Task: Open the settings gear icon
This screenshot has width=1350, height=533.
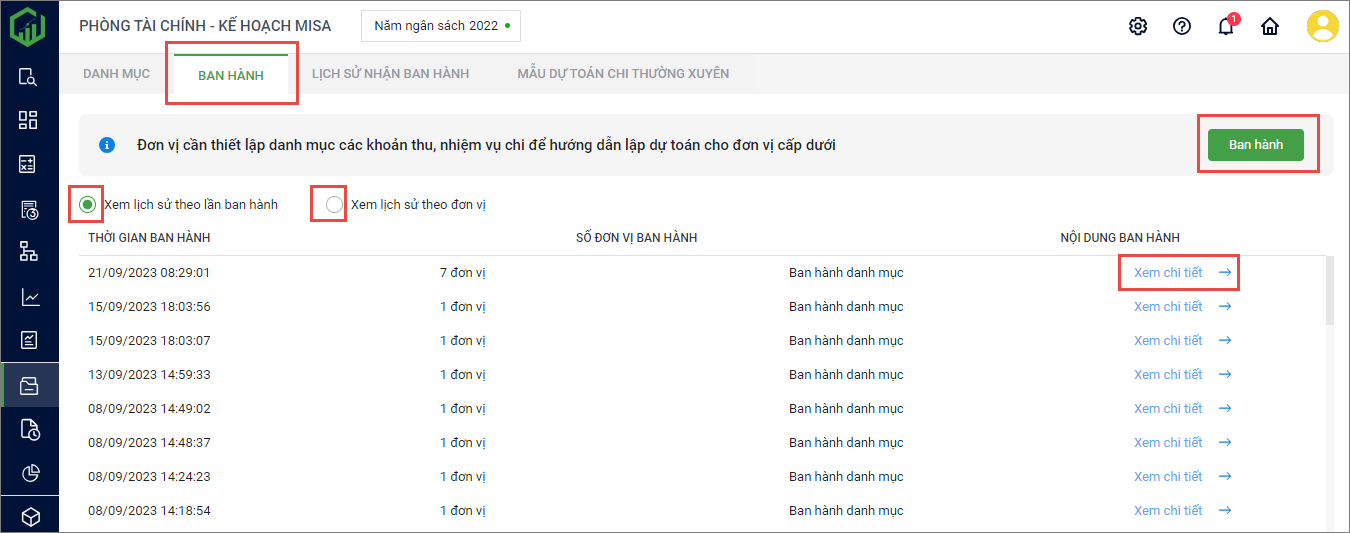Action: click(1138, 26)
